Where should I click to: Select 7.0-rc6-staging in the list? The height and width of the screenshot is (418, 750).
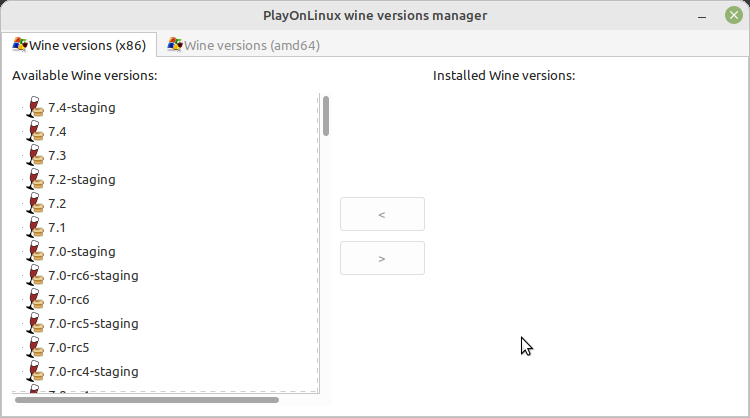(x=93, y=275)
